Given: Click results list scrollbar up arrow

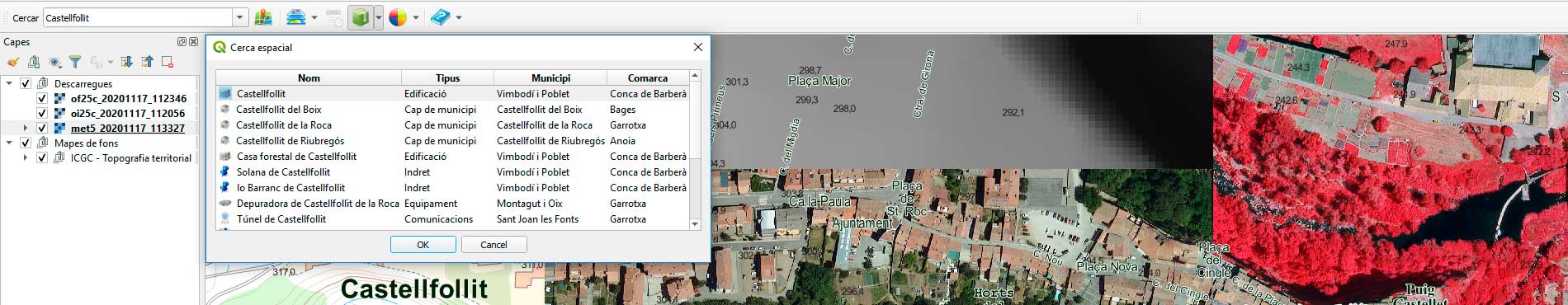Looking at the screenshot, I should [x=695, y=76].
